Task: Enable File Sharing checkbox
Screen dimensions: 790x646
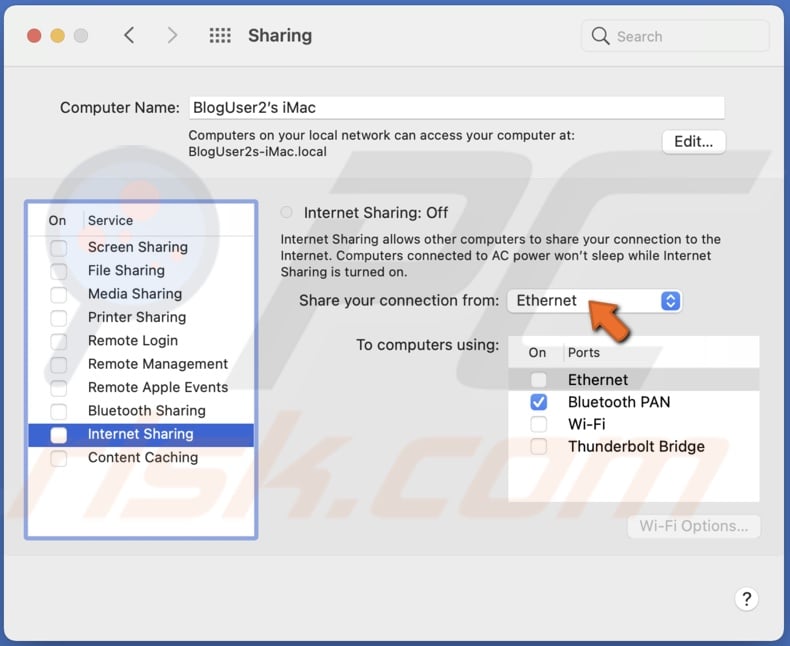Action: pos(58,271)
